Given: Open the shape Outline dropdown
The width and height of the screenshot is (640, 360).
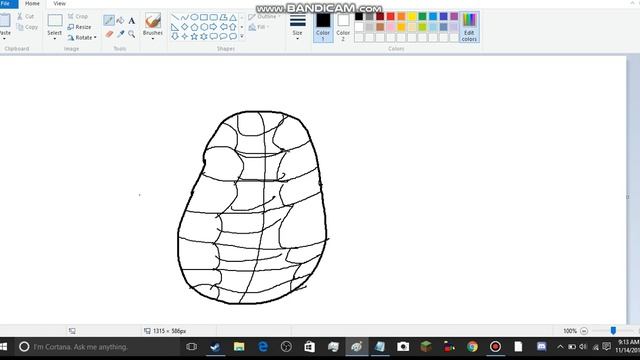Looking at the screenshot, I should point(265,17).
